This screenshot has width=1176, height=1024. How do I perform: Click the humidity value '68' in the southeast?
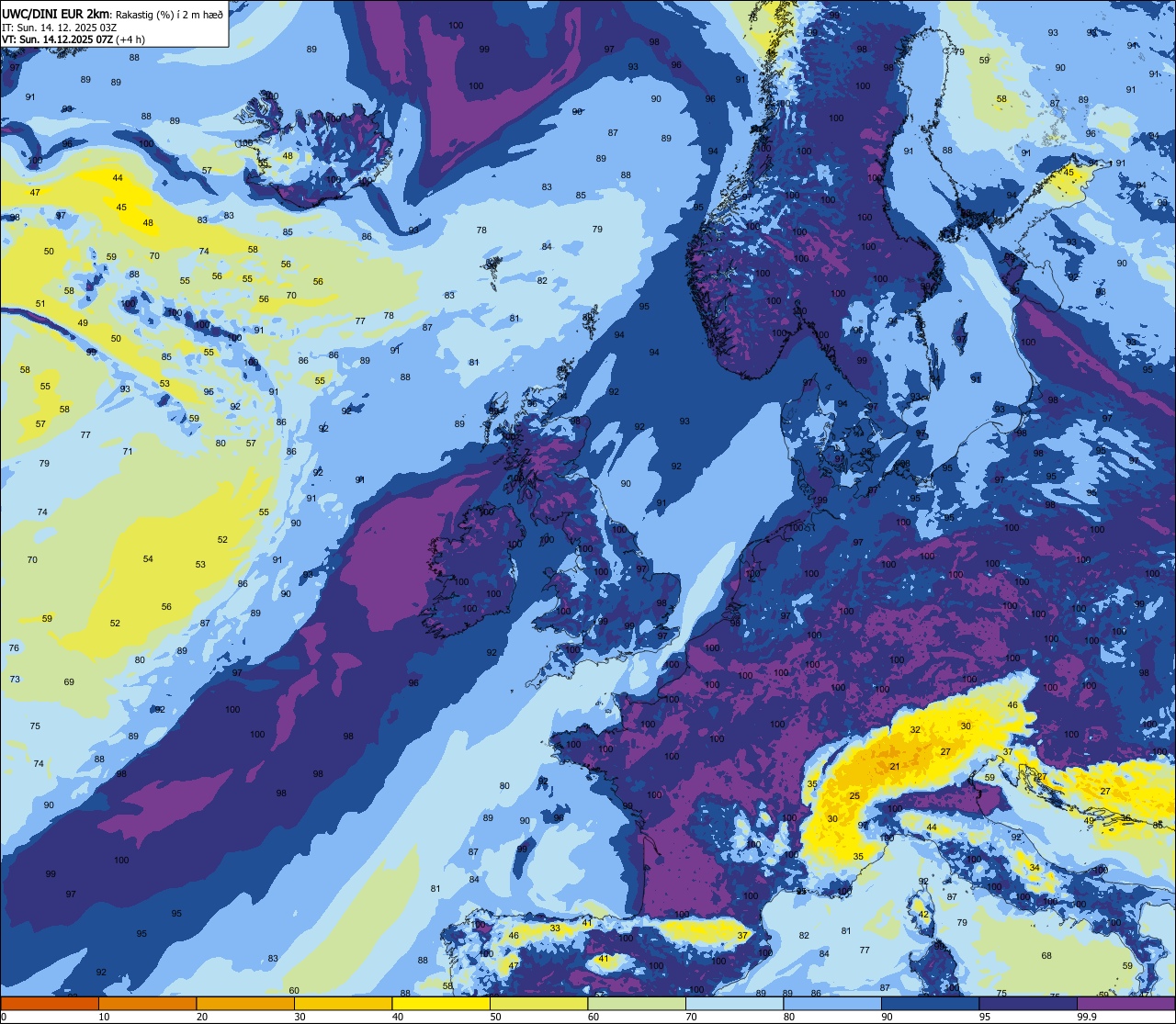pyautogui.click(x=1046, y=956)
